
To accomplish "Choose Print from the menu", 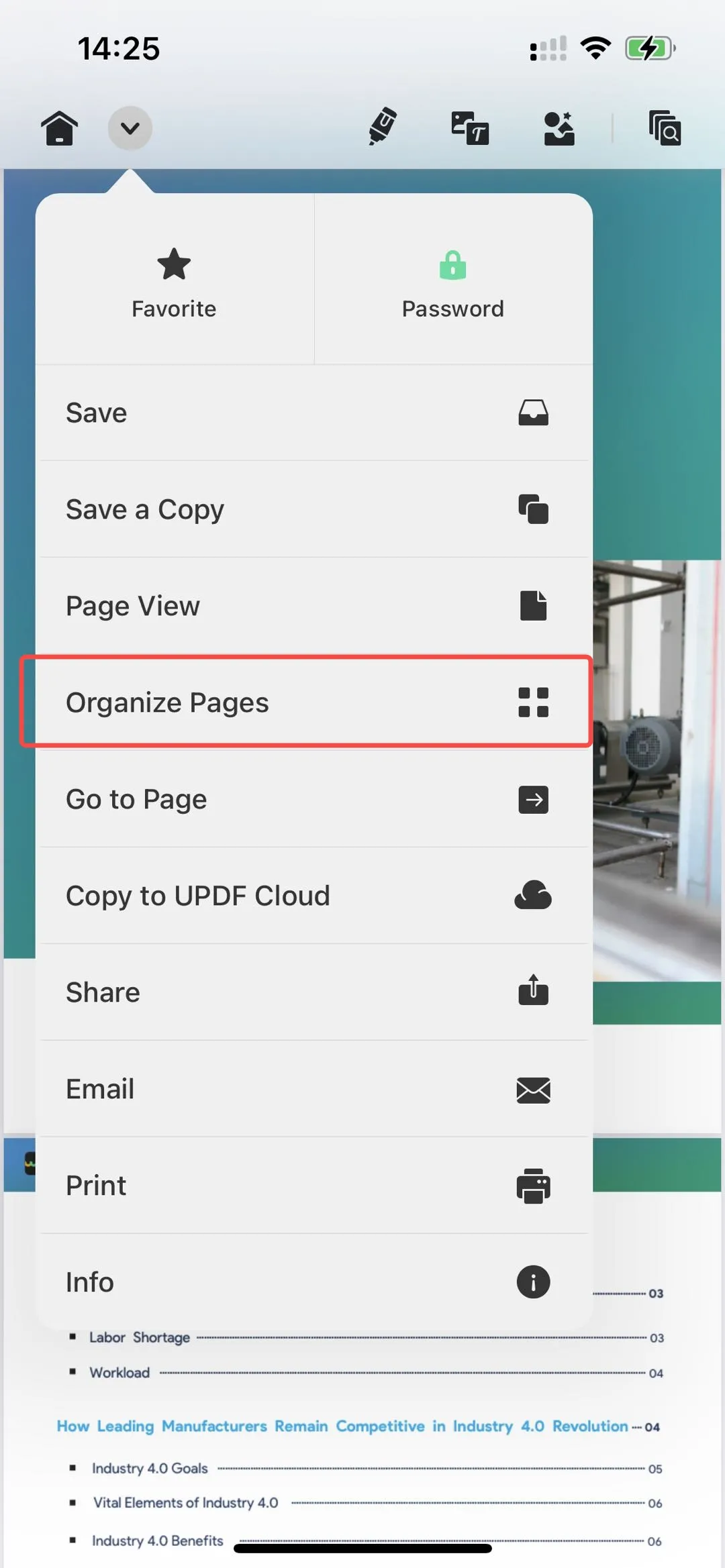I will coord(314,1186).
